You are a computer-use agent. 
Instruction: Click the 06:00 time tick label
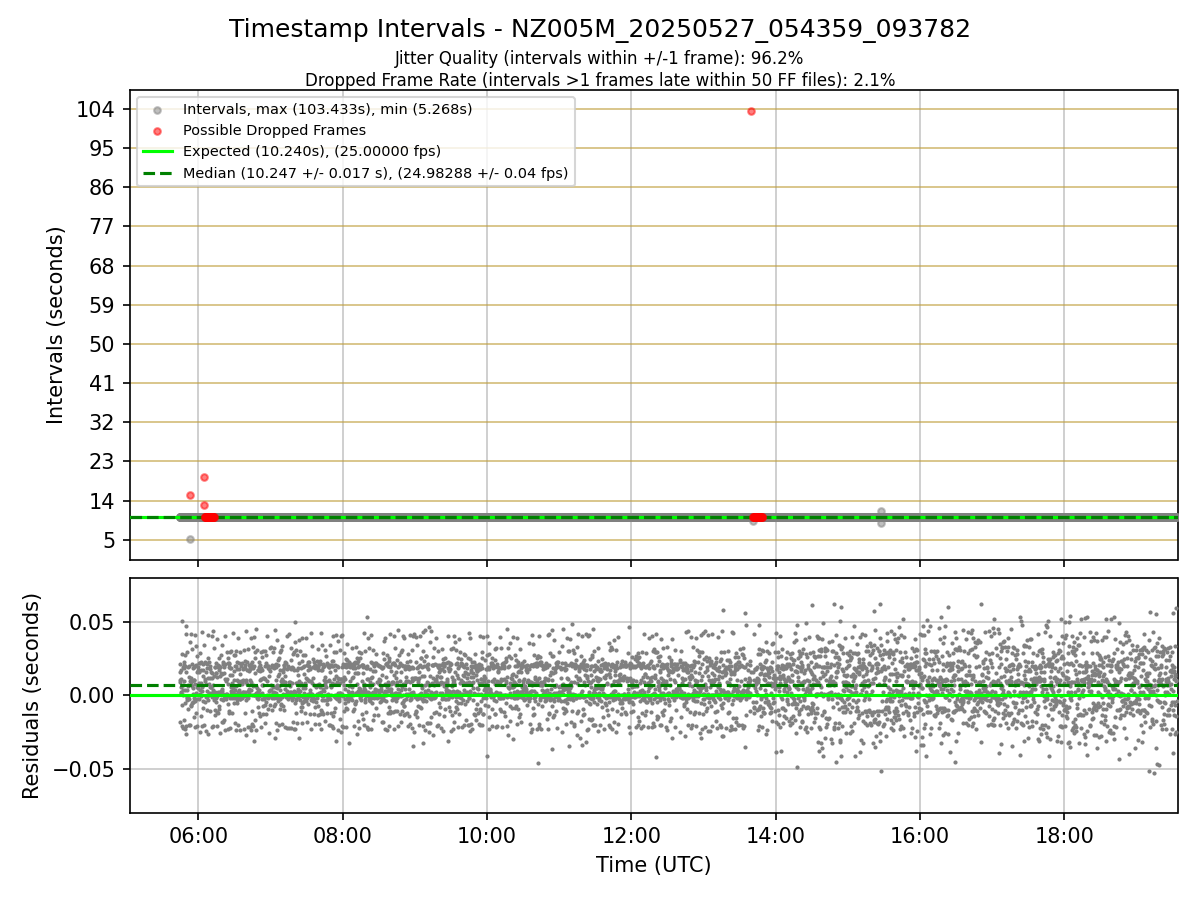[198, 835]
